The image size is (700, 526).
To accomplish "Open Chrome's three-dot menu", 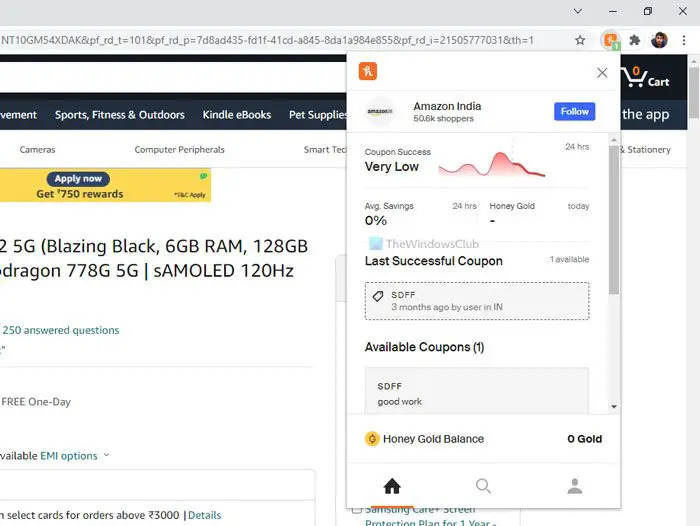I will point(683,40).
